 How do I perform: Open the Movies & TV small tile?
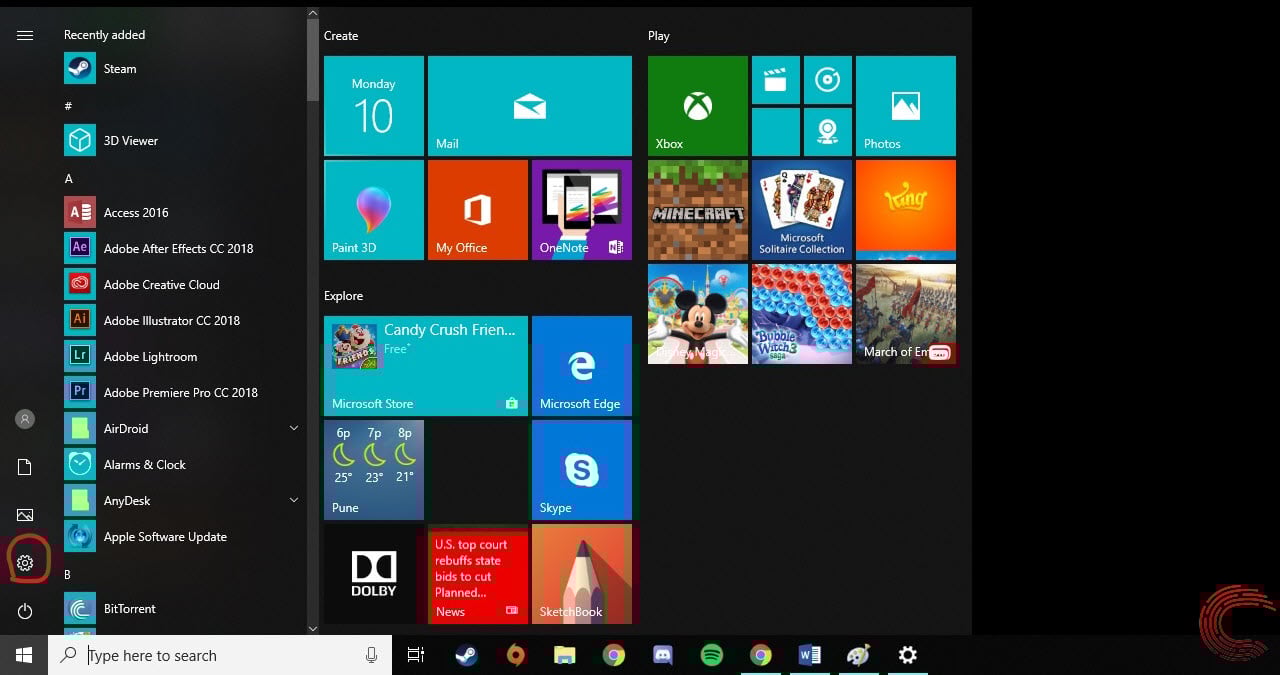click(x=776, y=80)
